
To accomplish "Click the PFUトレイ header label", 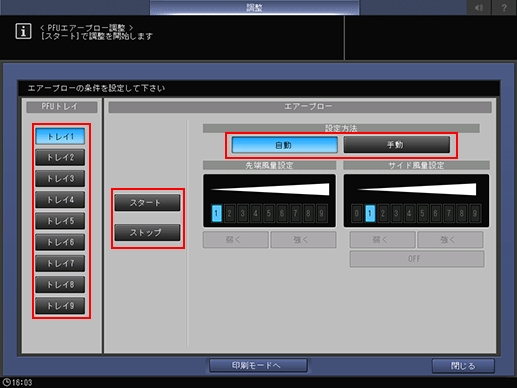I will 62,107.
